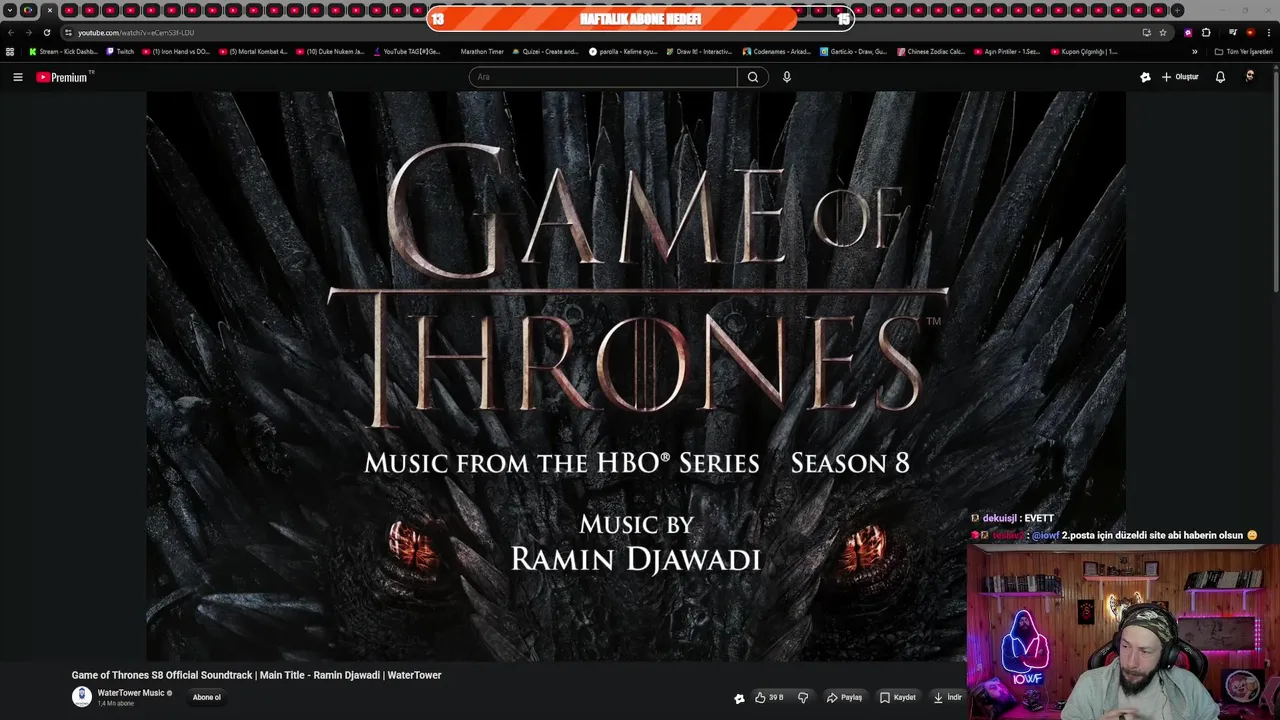Open the YouTube hamburger guide menu

point(17,77)
